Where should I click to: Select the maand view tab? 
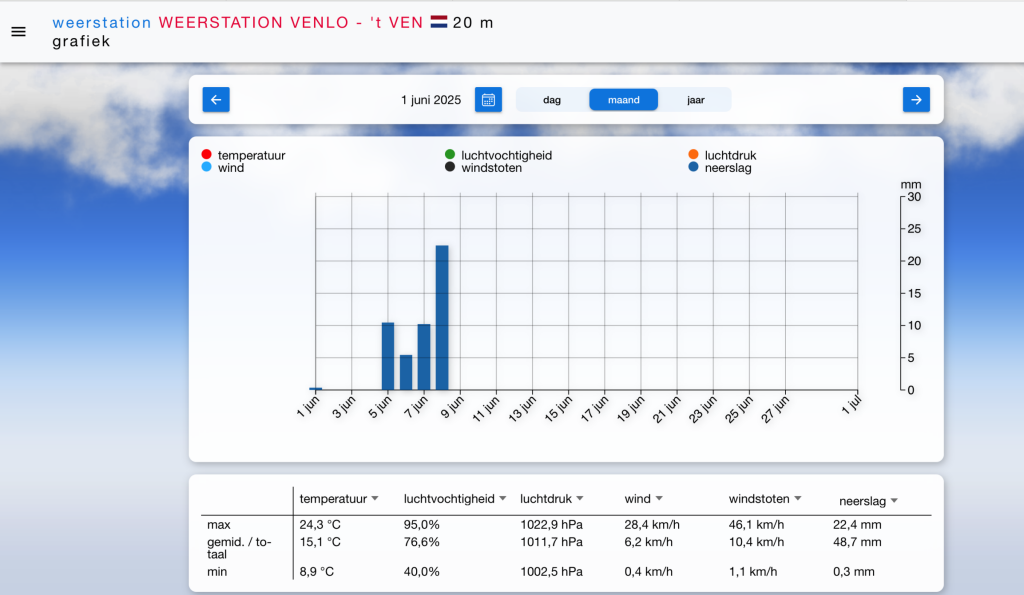[x=623, y=100]
